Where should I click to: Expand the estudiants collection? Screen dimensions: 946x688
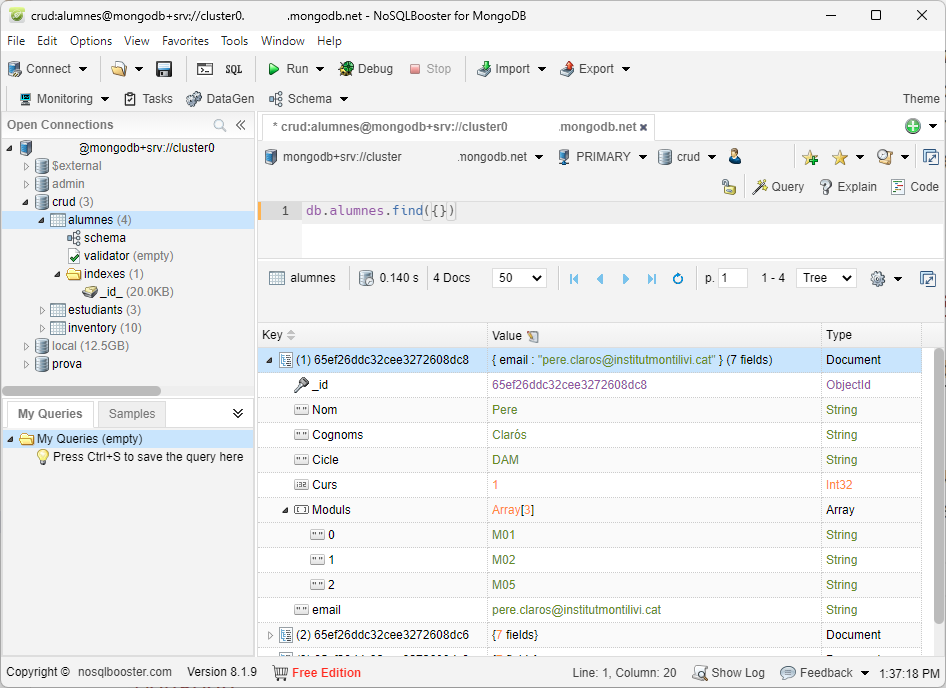pos(42,310)
